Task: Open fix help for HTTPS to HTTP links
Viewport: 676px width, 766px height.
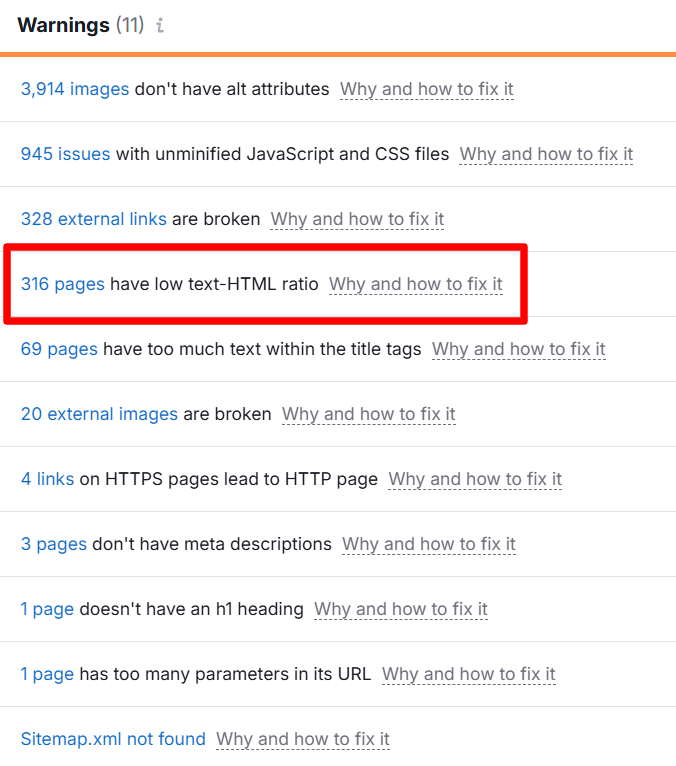Action: (x=475, y=479)
